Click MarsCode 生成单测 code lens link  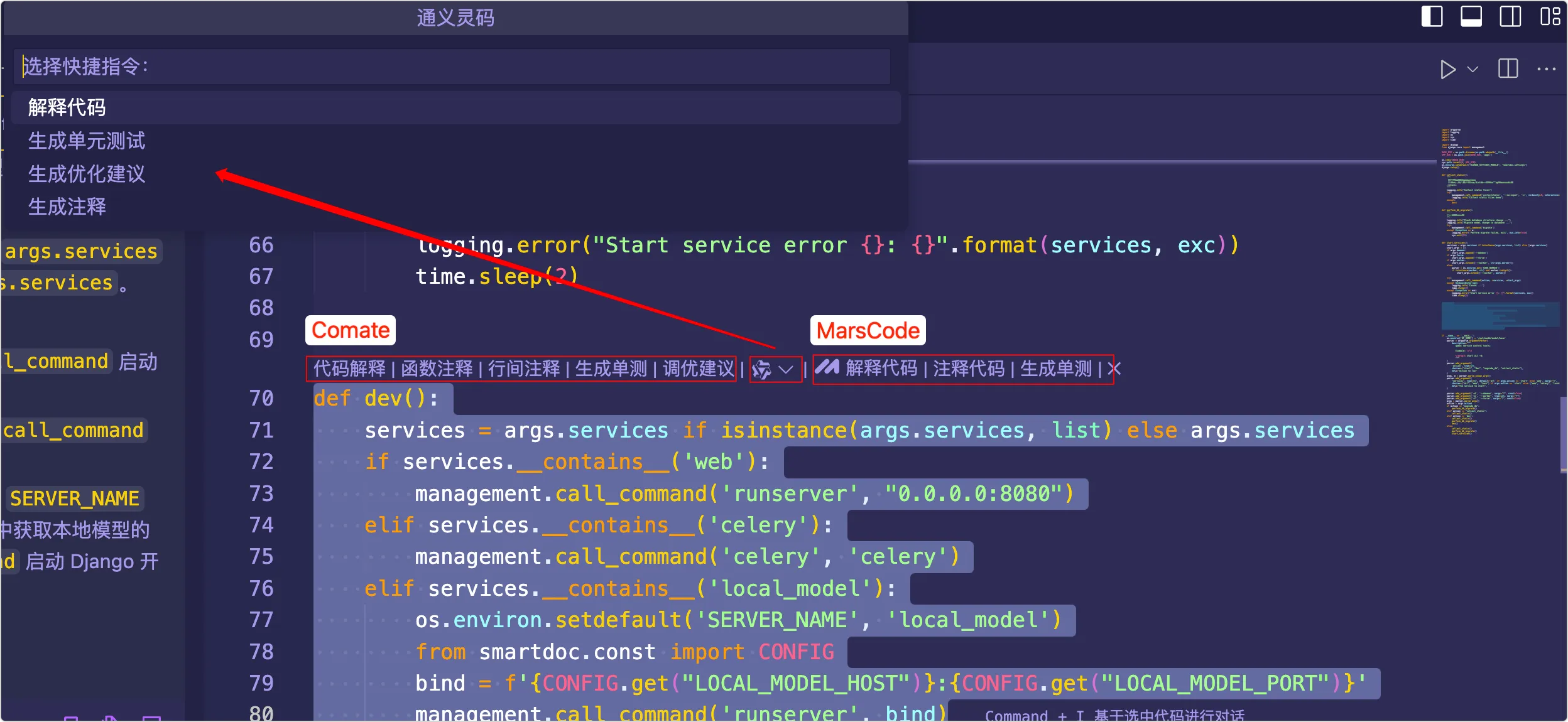(1055, 369)
